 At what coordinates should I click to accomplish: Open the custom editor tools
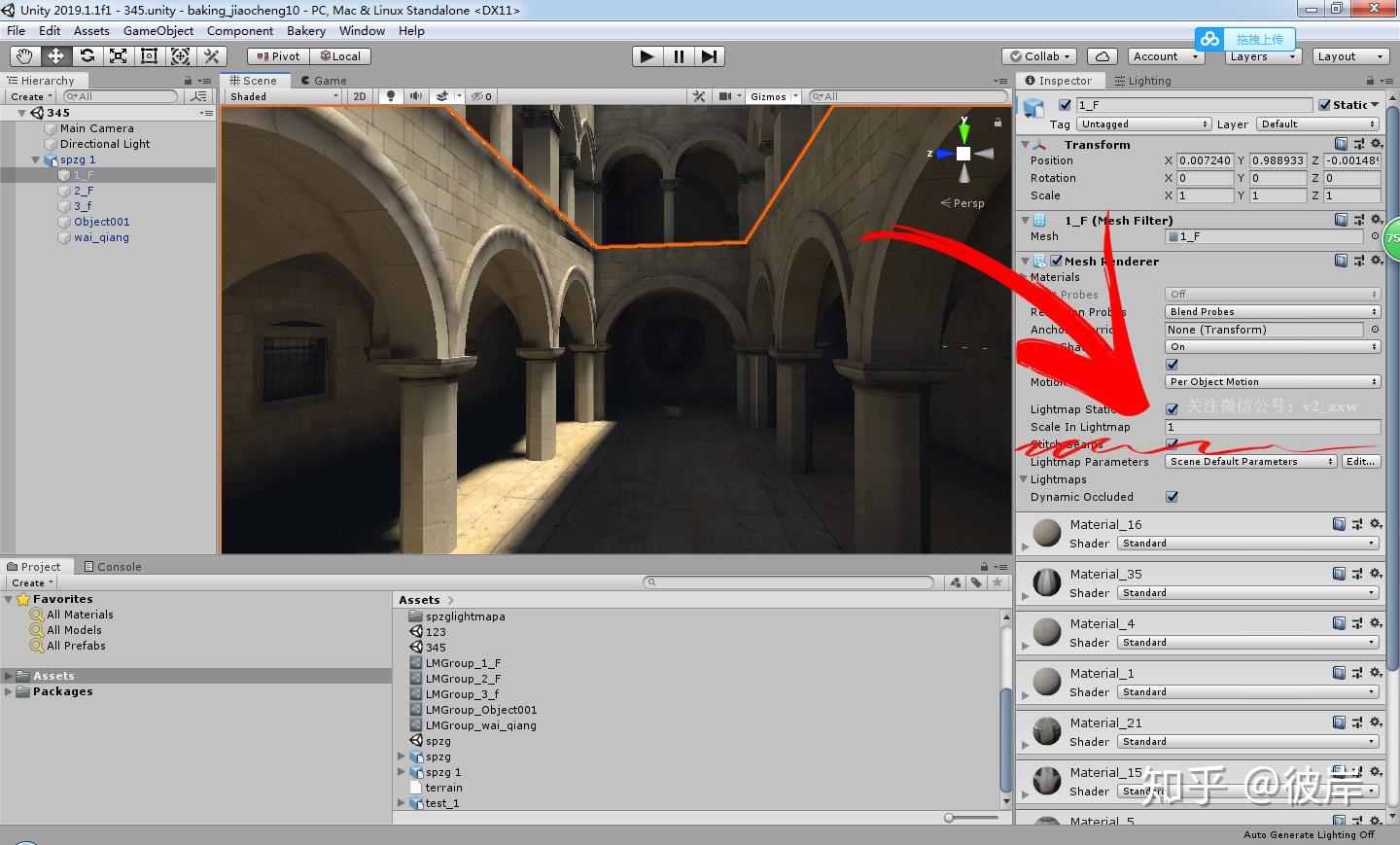pyautogui.click(x=211, y=56)
